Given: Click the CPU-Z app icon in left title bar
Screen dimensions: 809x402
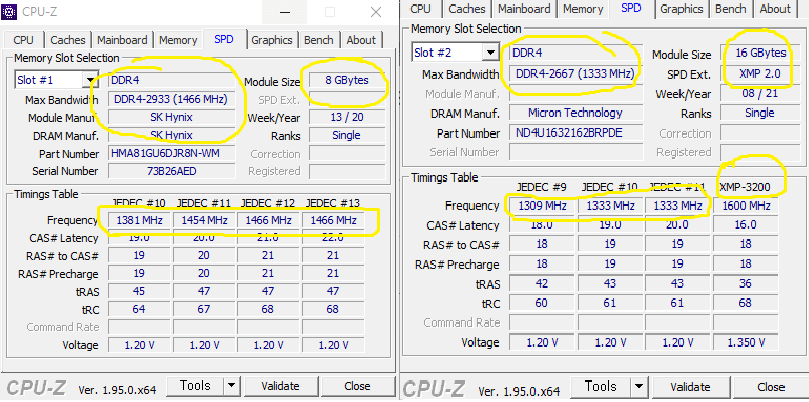Looking at the screenshot, I should click(x=11, y=12).
